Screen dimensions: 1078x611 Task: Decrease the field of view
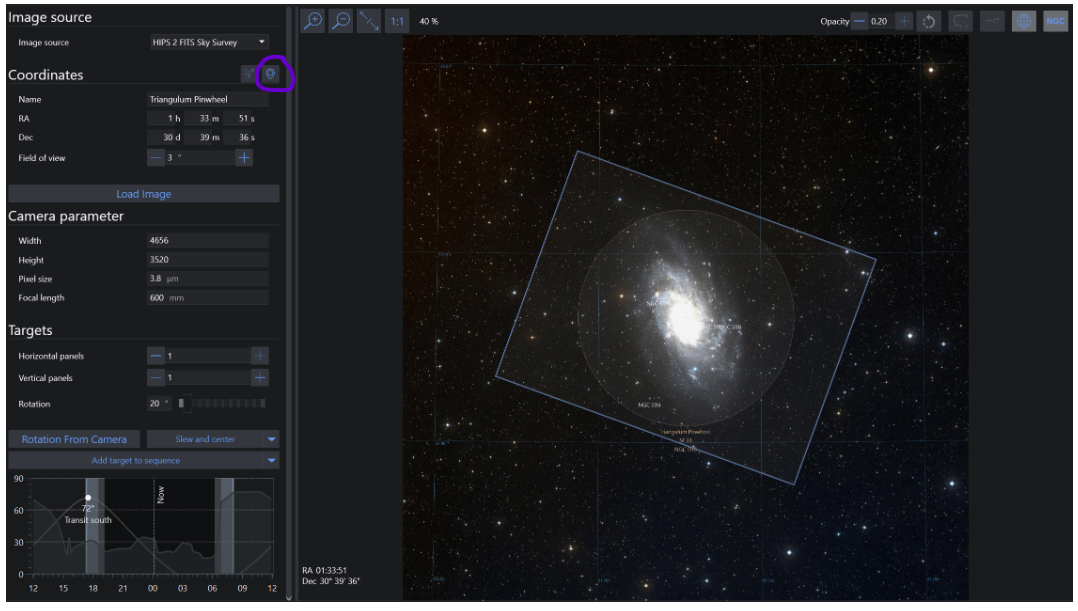[156, 157]
